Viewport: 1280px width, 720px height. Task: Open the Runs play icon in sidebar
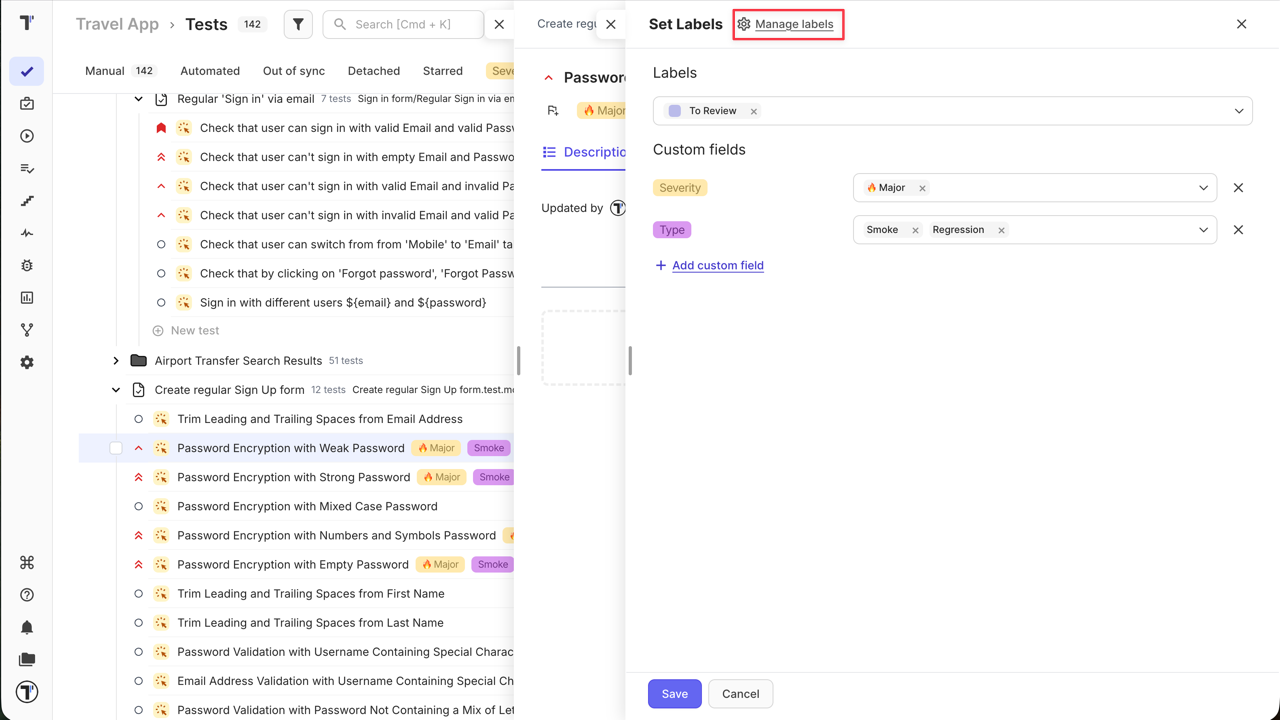pyautogui.click(x=27, y=136)
